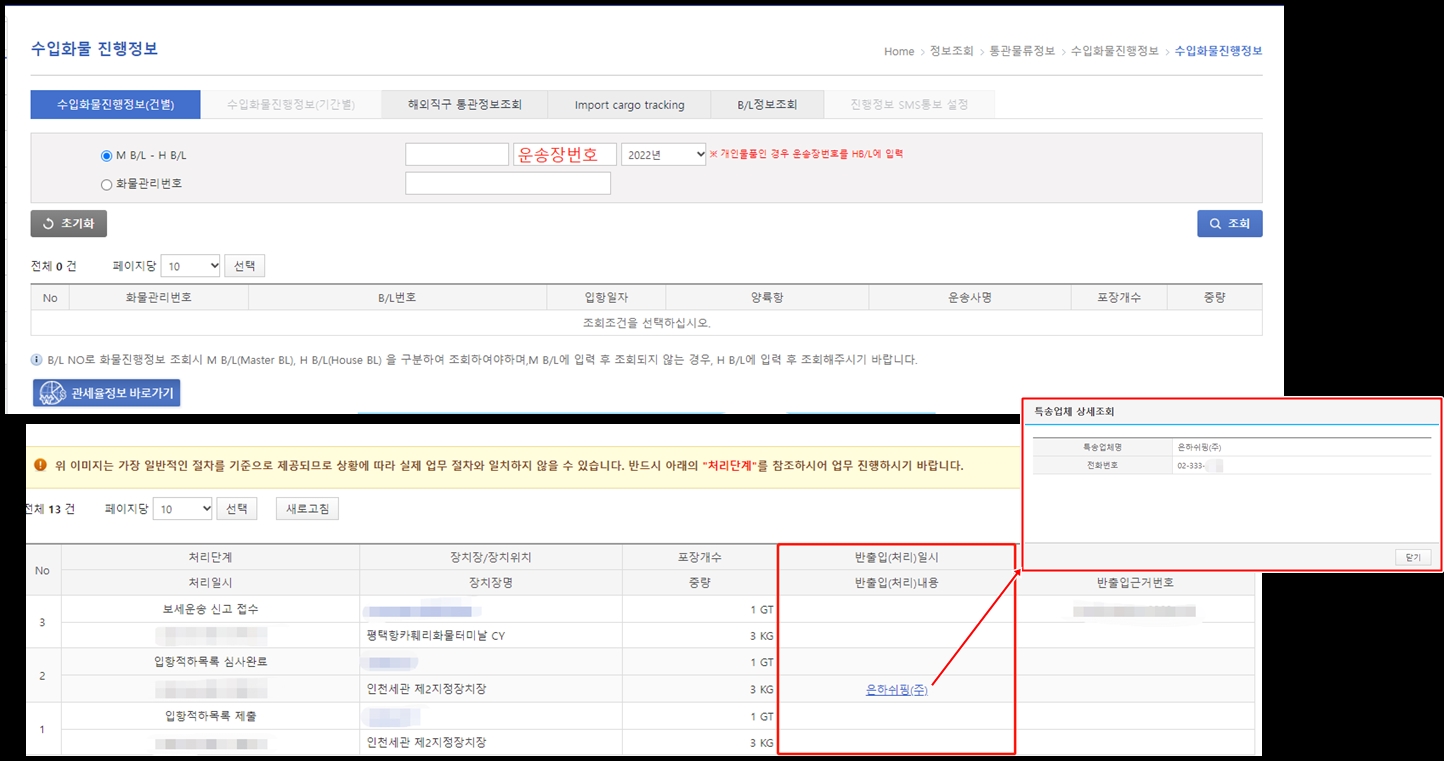Open the 2022년 year dropdown
This screenshot has width=1444, height=761.
click(x=664, y=154)
